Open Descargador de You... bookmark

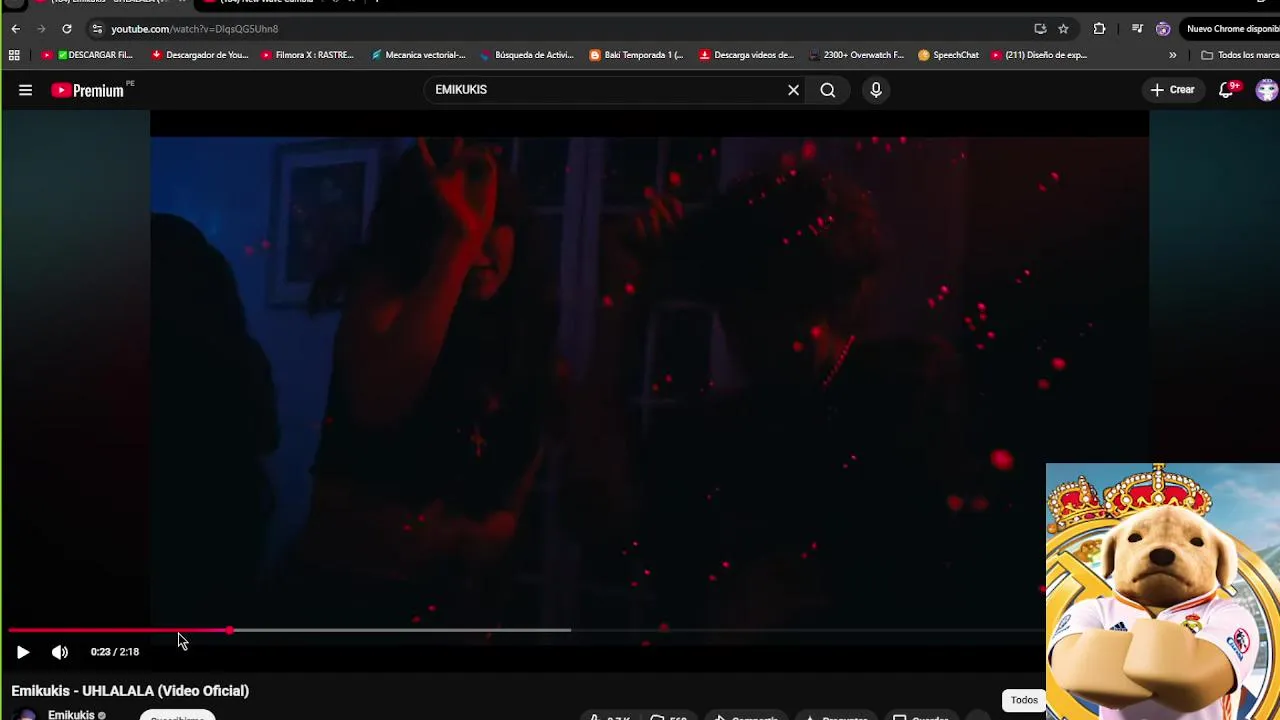(199, 55)
